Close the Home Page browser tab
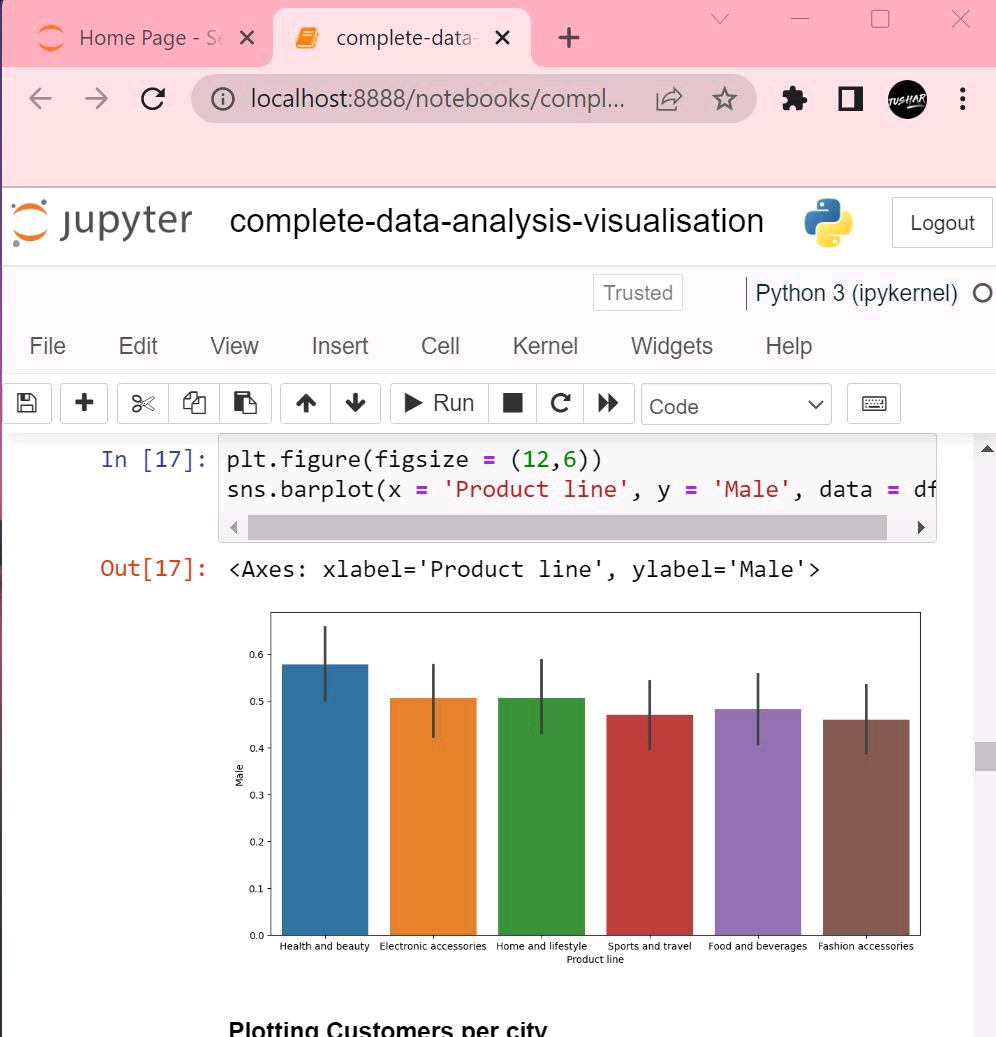Viewport: 996px width, 1037px height. [247, 38]
